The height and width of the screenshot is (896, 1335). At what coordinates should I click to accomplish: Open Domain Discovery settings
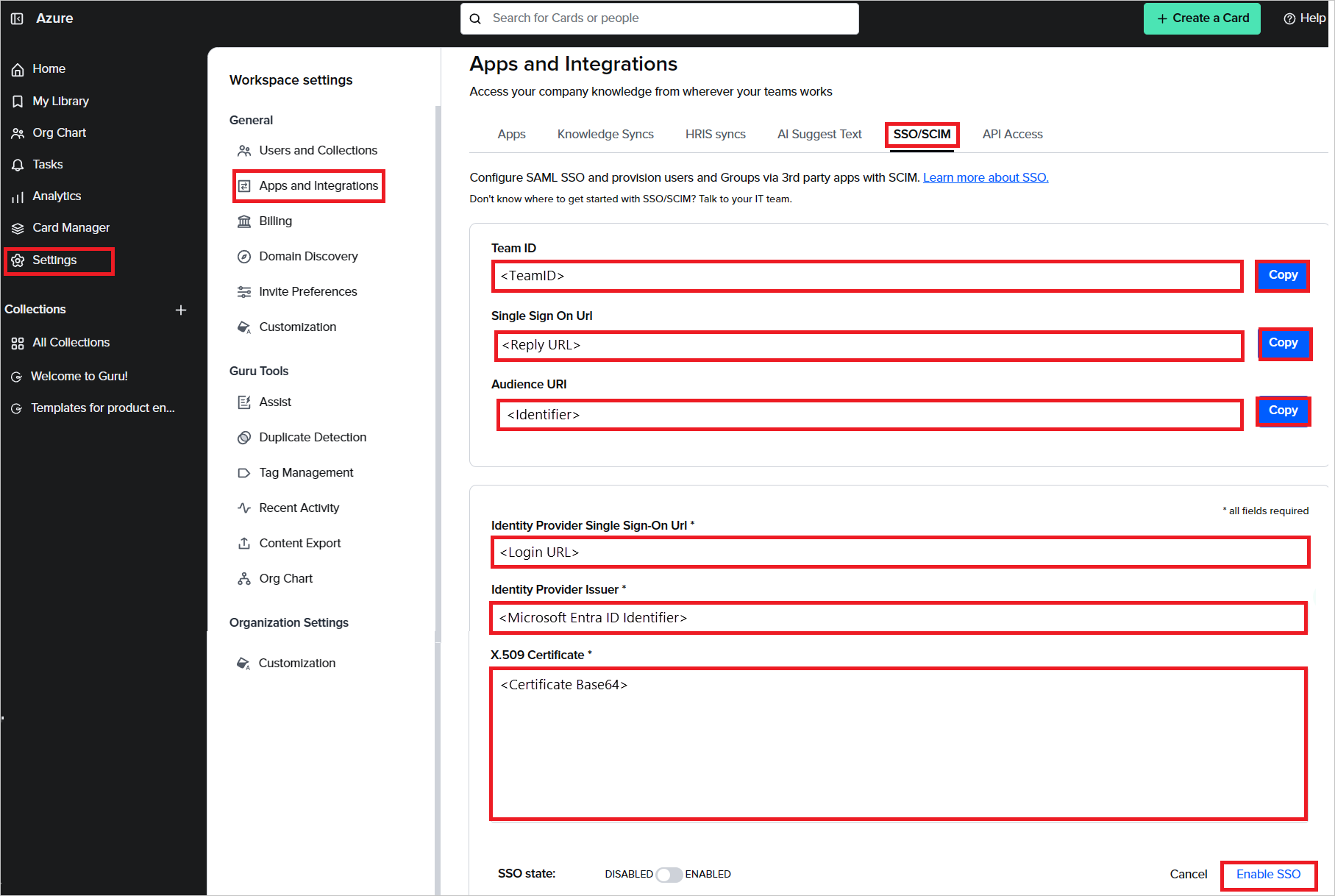(x=308, y=256)
